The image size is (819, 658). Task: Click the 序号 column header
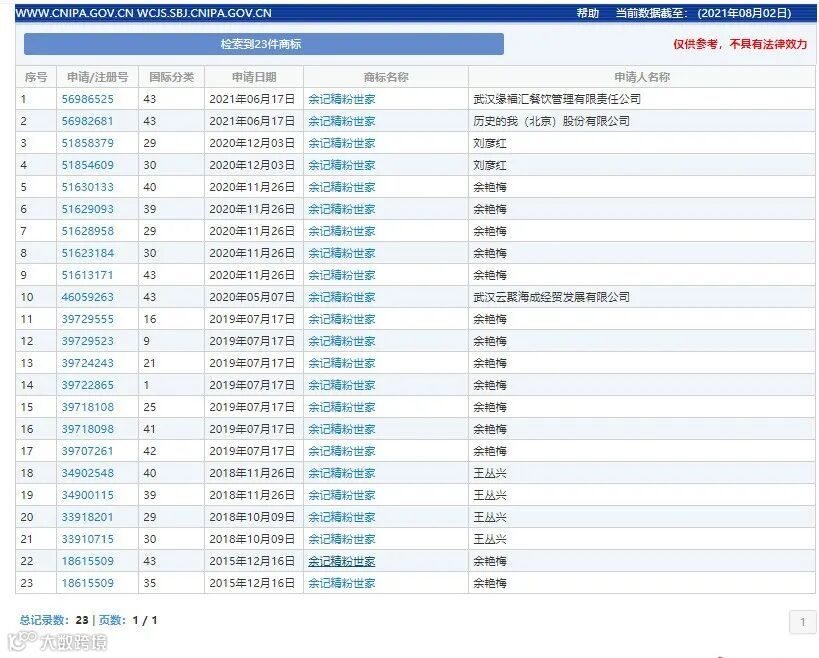pos(36,77)
